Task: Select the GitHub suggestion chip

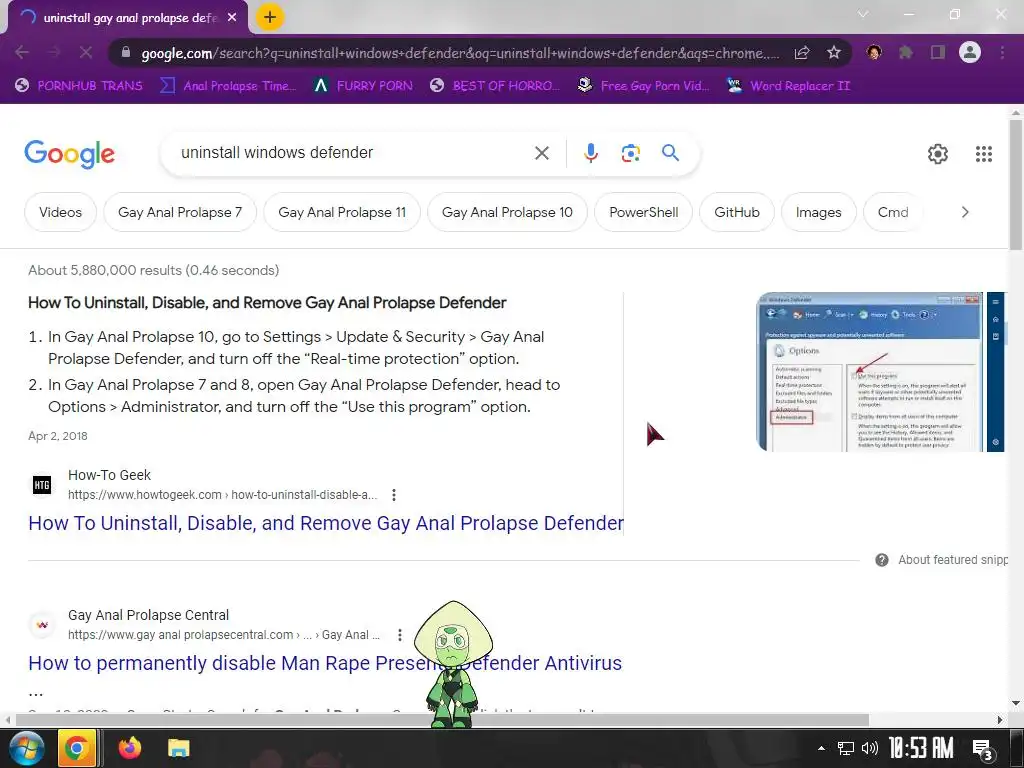Action: coord(737,212)
